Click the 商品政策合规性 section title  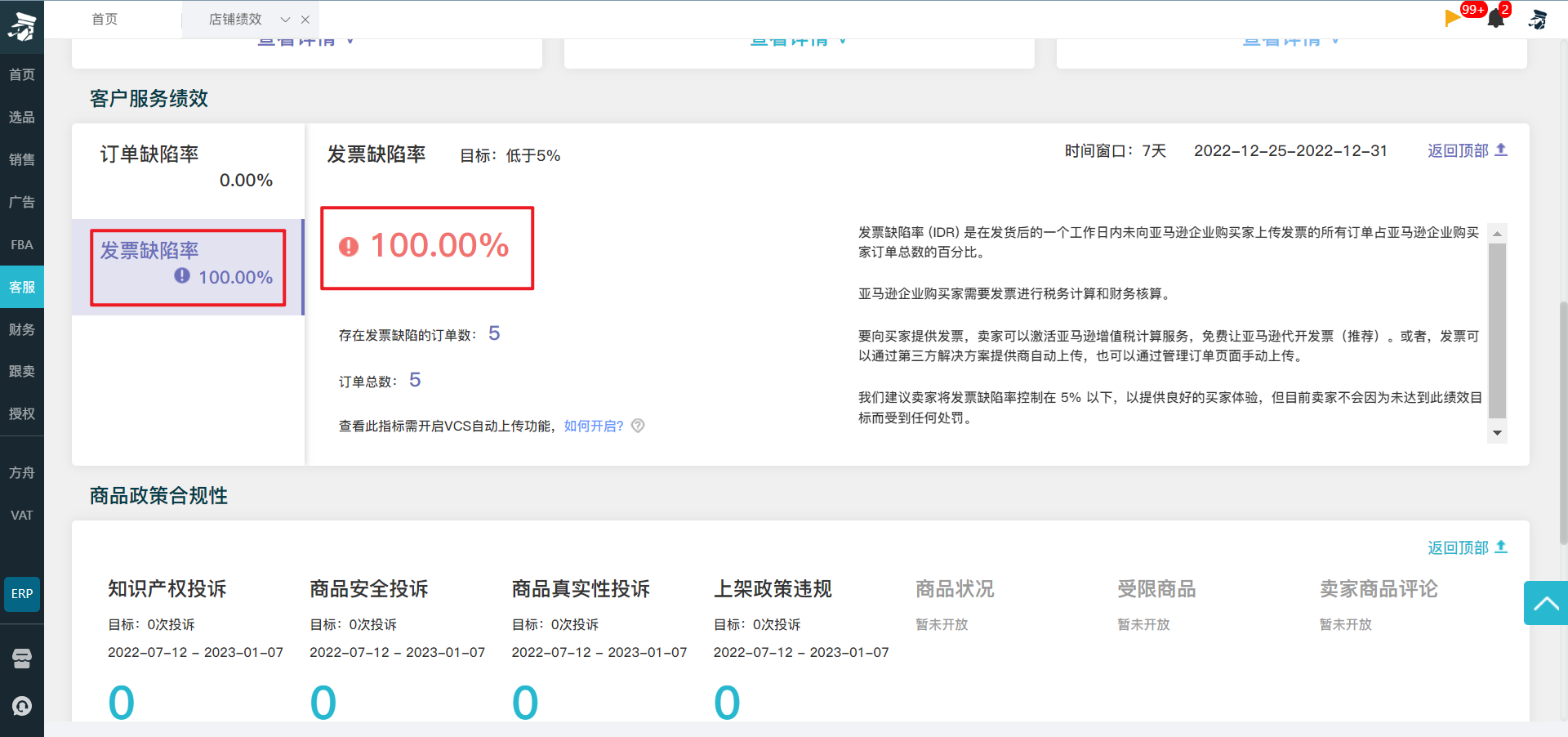(x=158, y=496)
